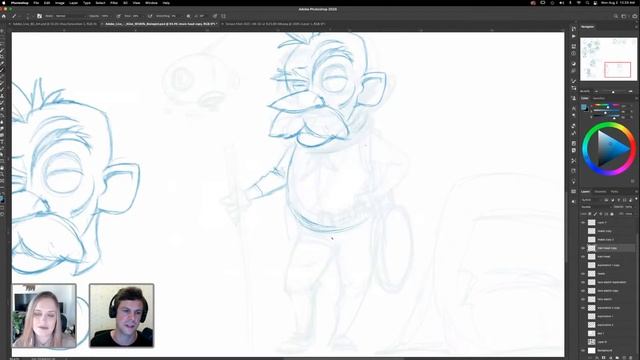Toggle lock transparent pixels

pyautogui.click(x=589, y=214)
